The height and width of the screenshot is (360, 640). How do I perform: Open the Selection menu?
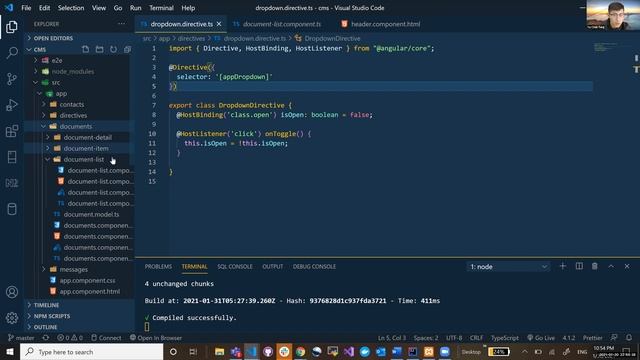point(71,8)
